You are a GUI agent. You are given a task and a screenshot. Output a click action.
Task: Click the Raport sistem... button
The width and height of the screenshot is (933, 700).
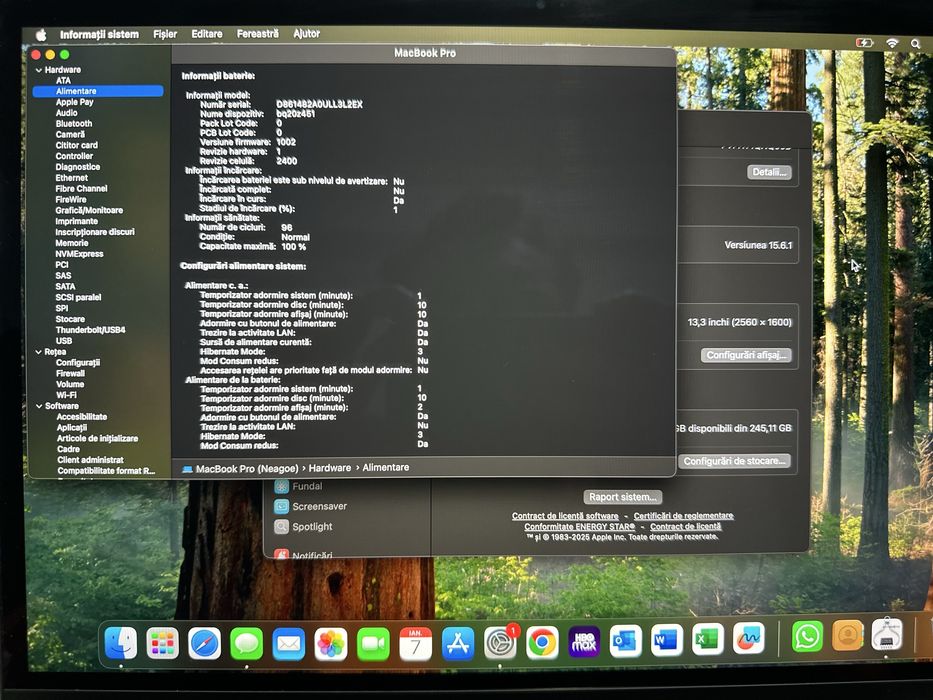pyautogui.click(x=622, y=497)
